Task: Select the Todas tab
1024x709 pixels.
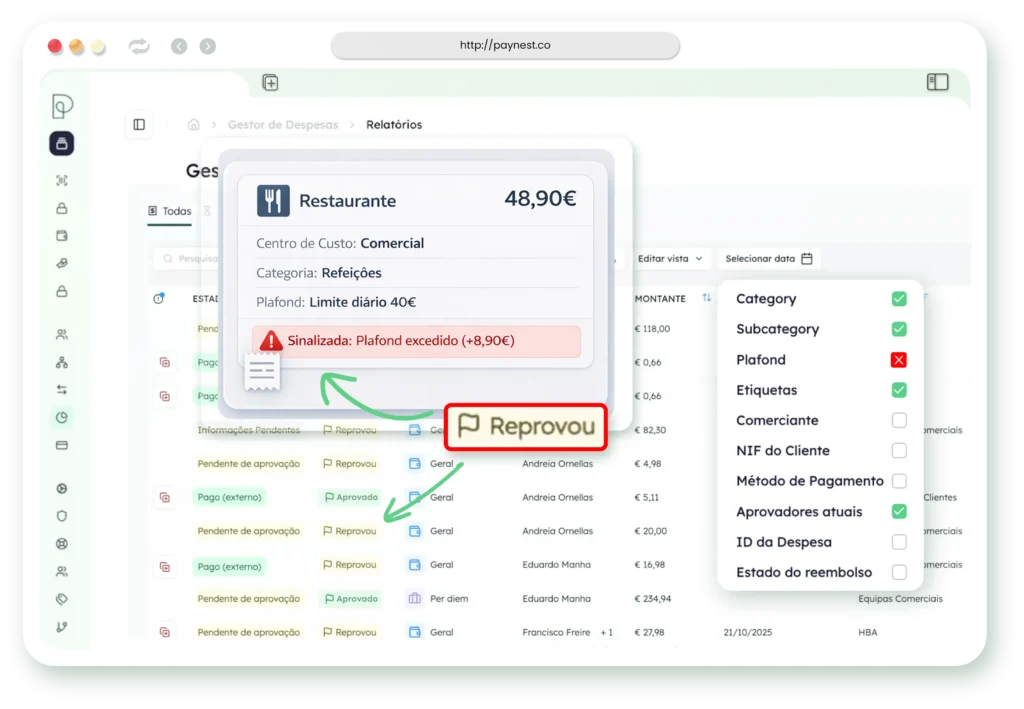Action: (x=170, y=211)
